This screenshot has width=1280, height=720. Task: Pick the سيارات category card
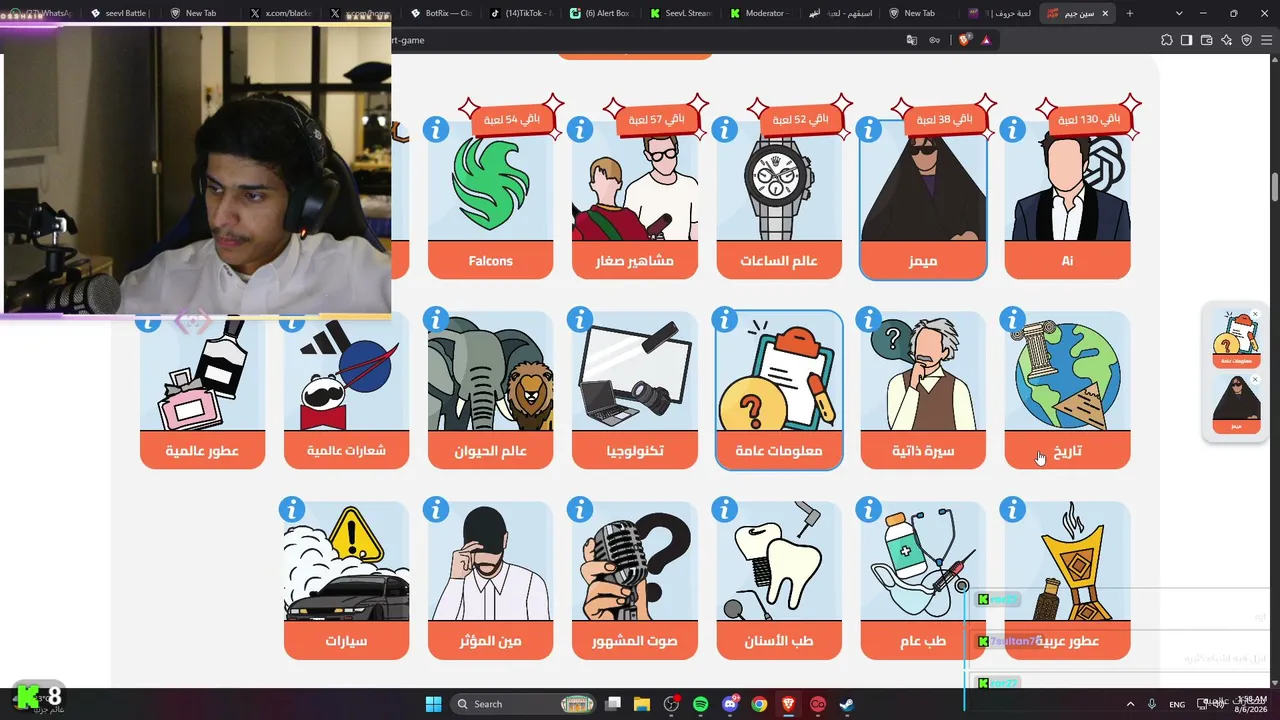346,580
